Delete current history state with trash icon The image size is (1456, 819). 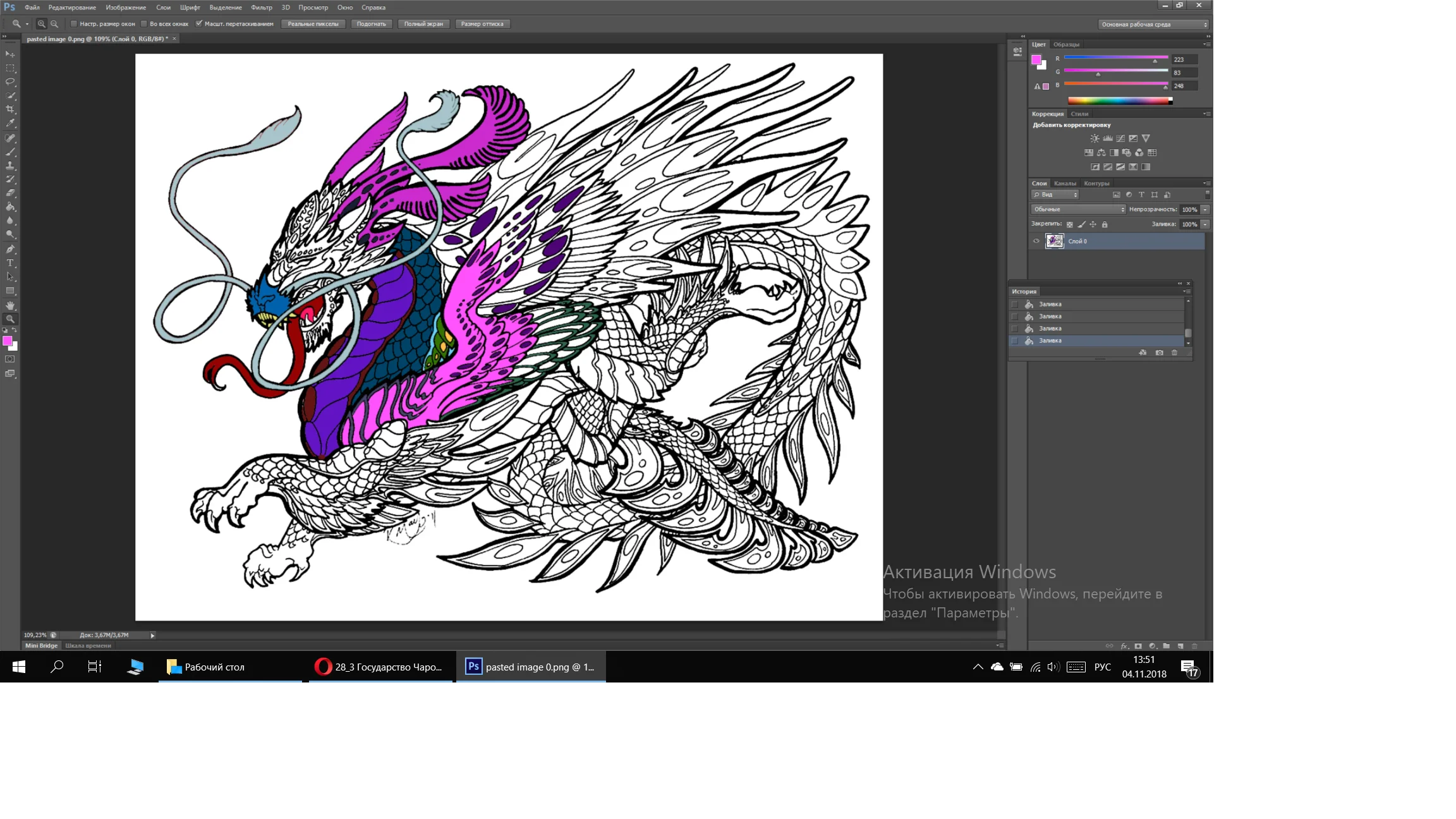1175,353
